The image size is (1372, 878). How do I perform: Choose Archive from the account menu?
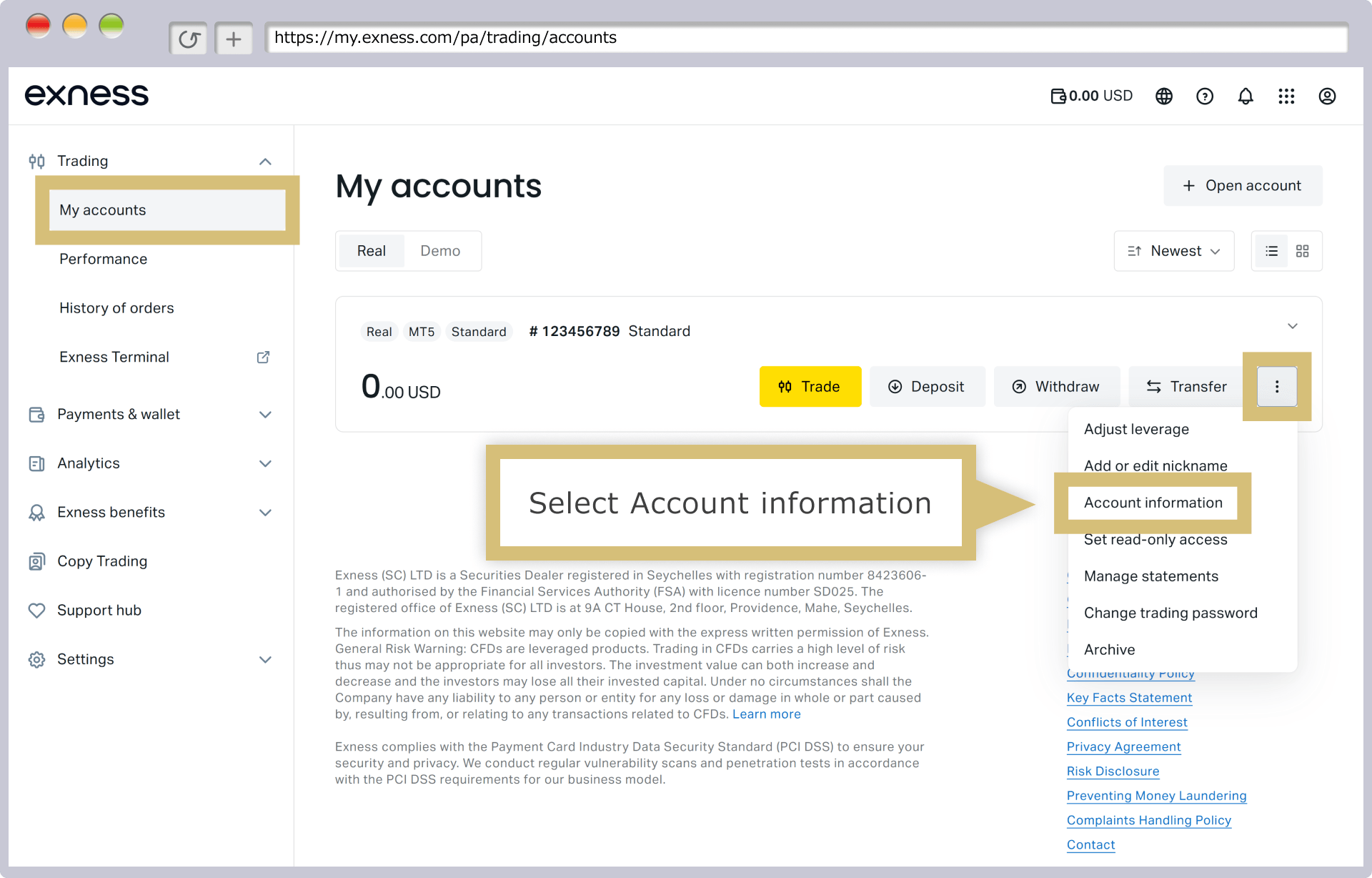[x=1109, y=649]
